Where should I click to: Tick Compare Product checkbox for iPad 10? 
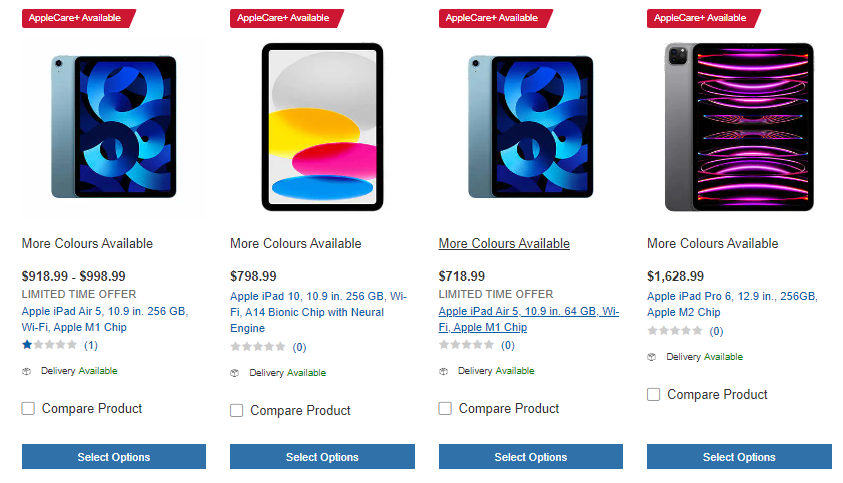pyautogui.click(x=237, y=410)
